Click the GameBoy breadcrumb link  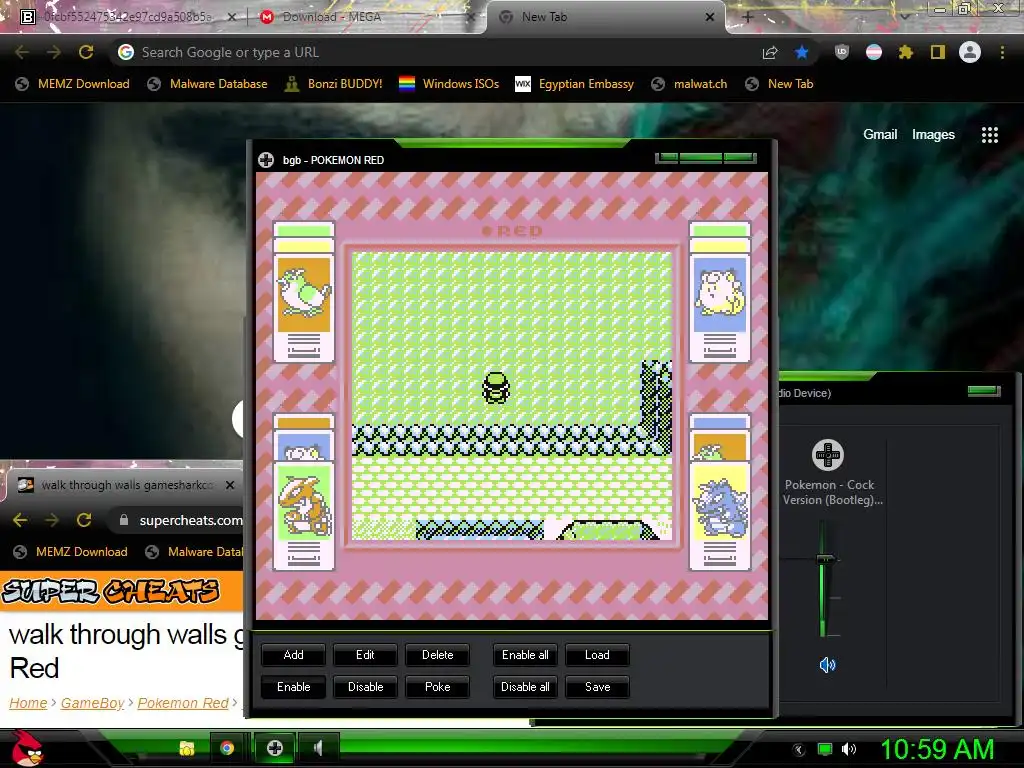tap(92, 703)
